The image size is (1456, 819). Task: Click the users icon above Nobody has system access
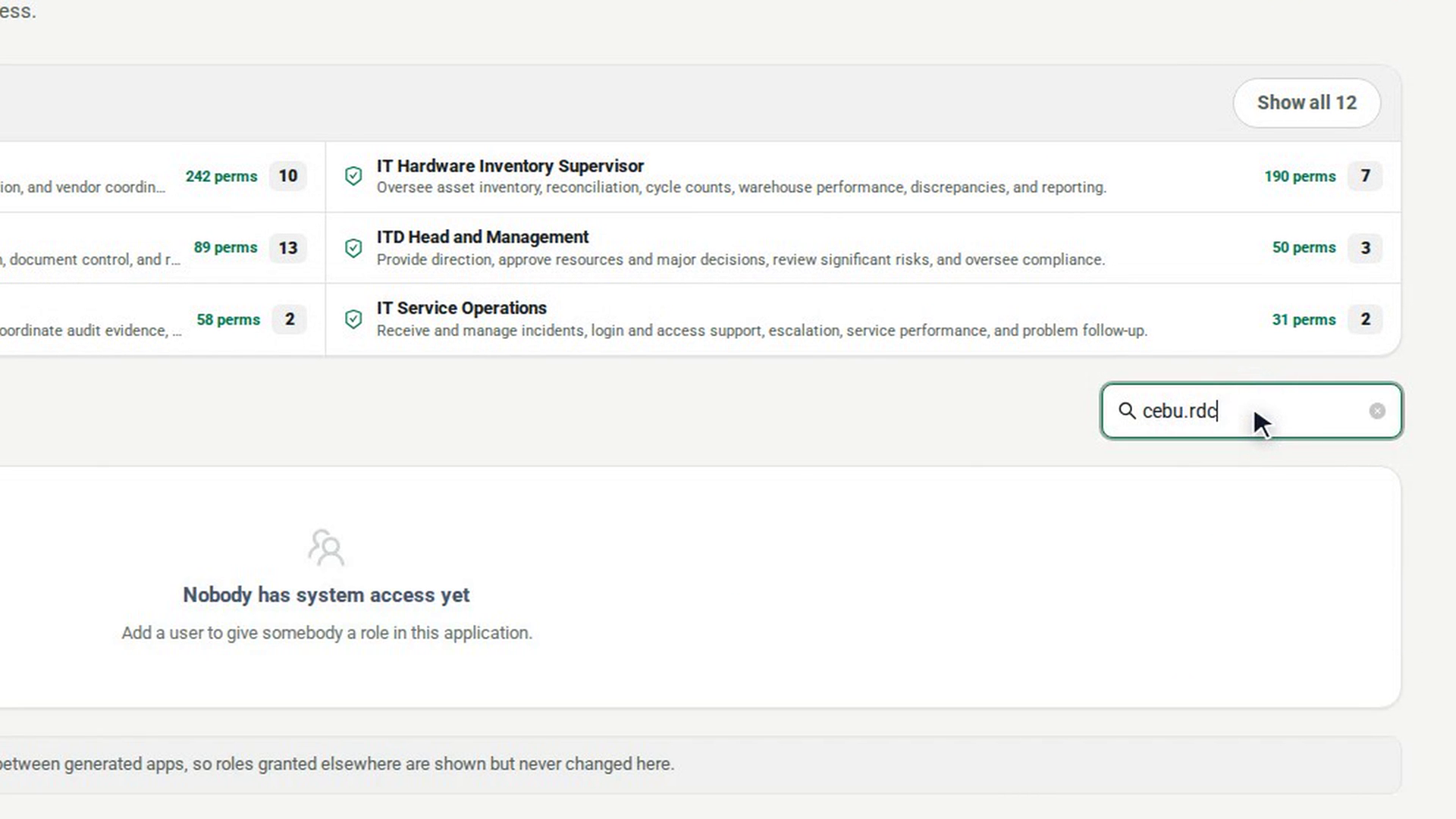[x=326, y=548]
